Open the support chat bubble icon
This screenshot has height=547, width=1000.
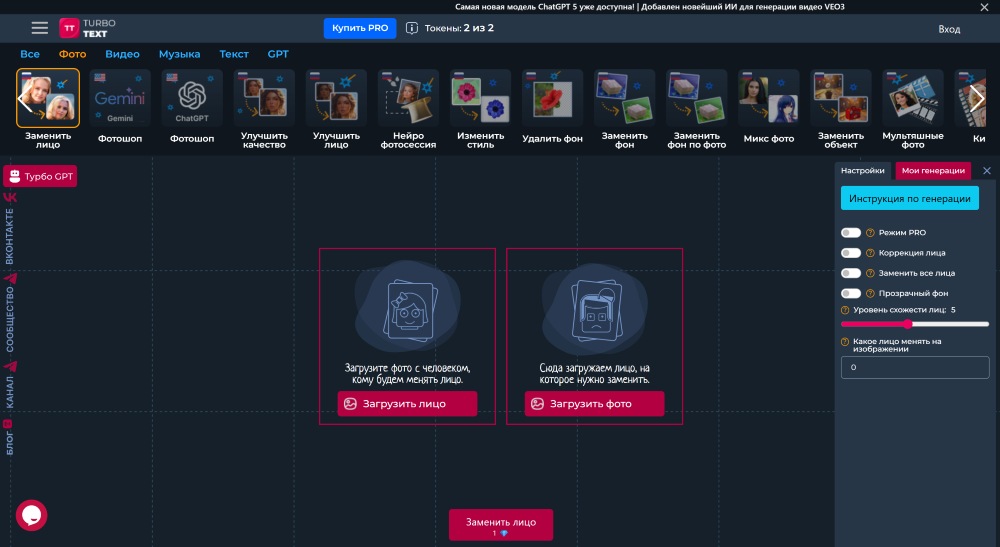[31, 515]
